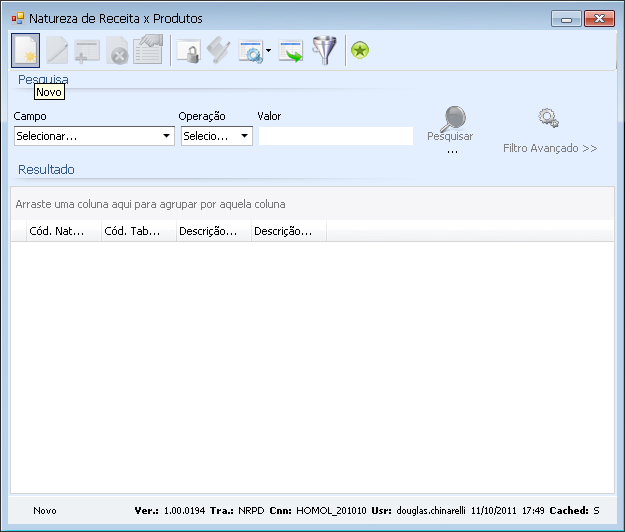625x532 pixels.
Task: Click douglas.chinarelli user text
Action: 430,510
